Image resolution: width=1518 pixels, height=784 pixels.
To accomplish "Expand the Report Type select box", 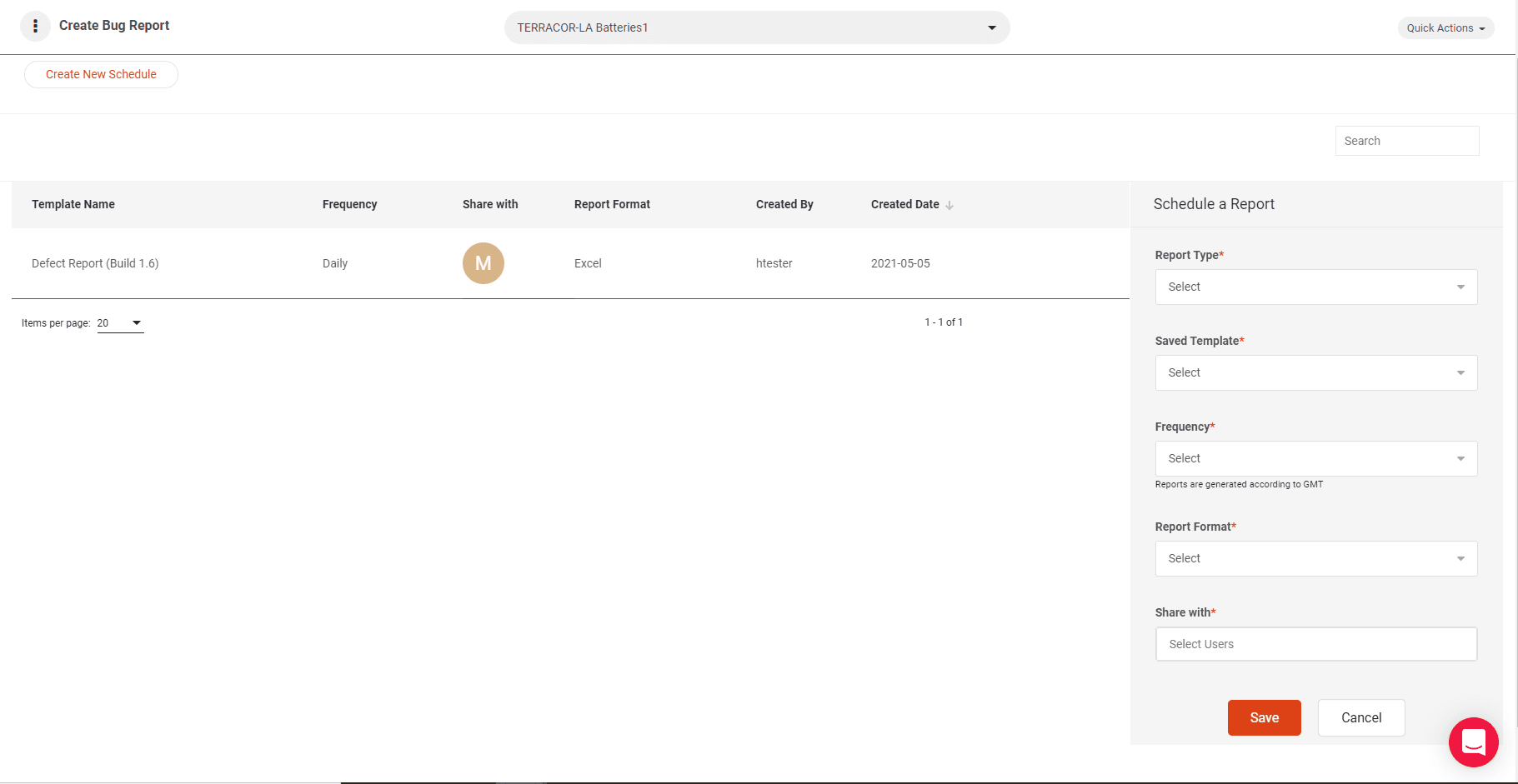I will coord(1316,287).
